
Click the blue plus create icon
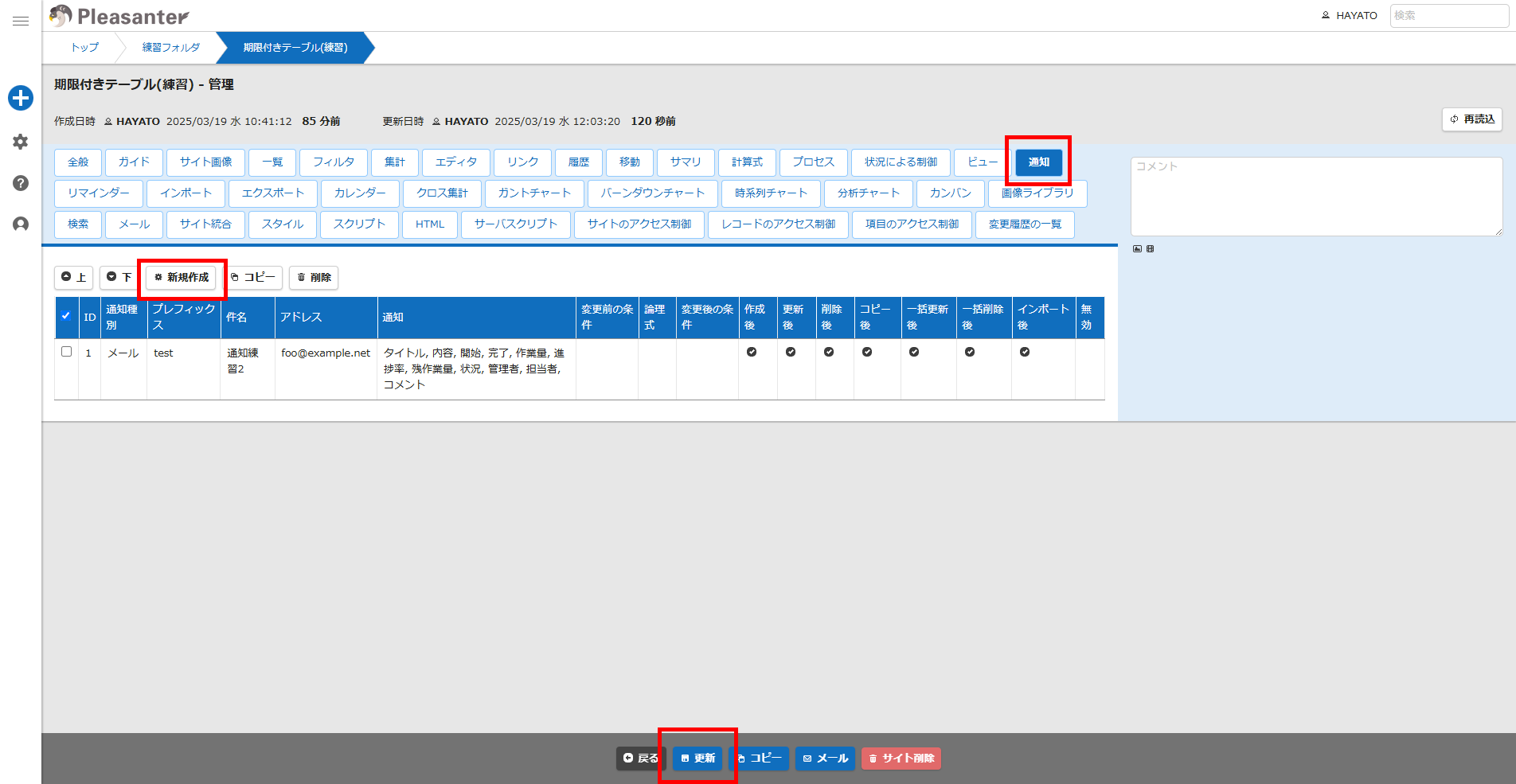pos(21,98)
